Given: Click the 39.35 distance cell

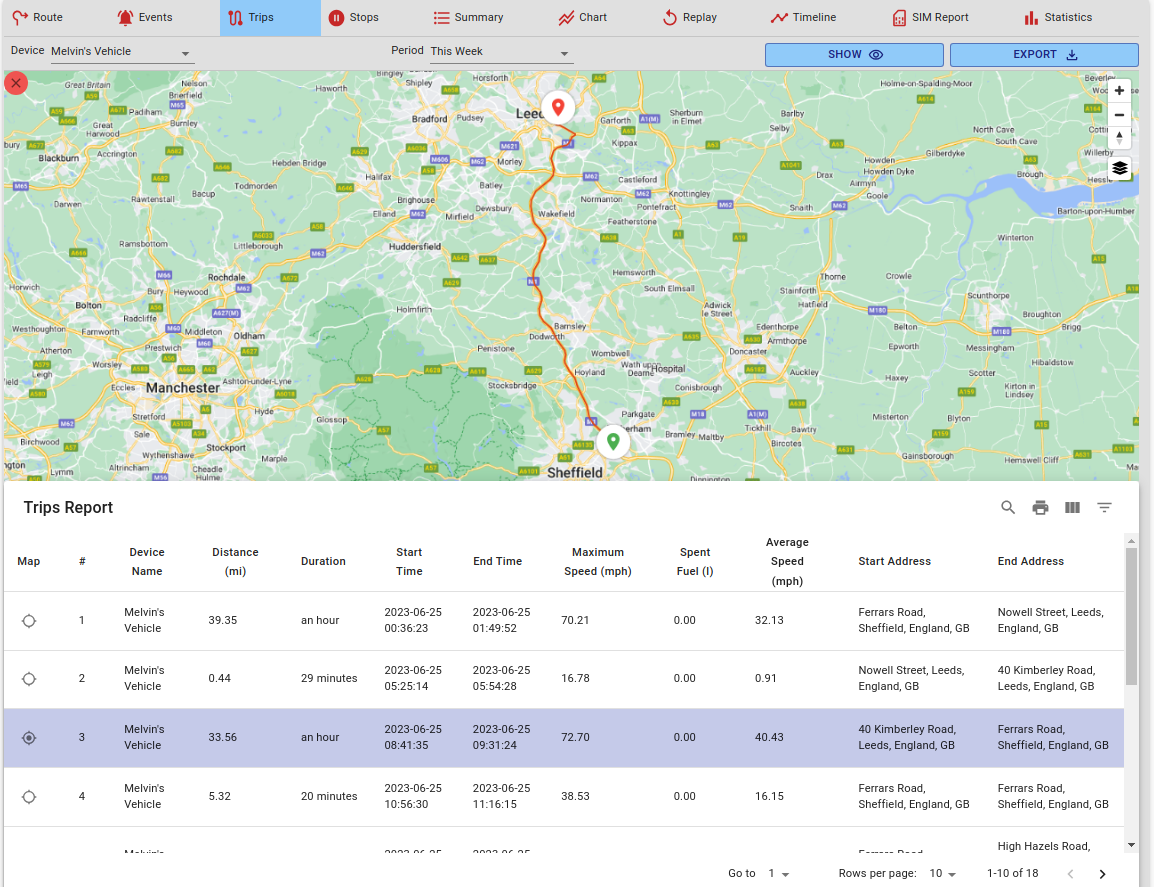Looking at the screenshot, I should [x=222, y=621].
